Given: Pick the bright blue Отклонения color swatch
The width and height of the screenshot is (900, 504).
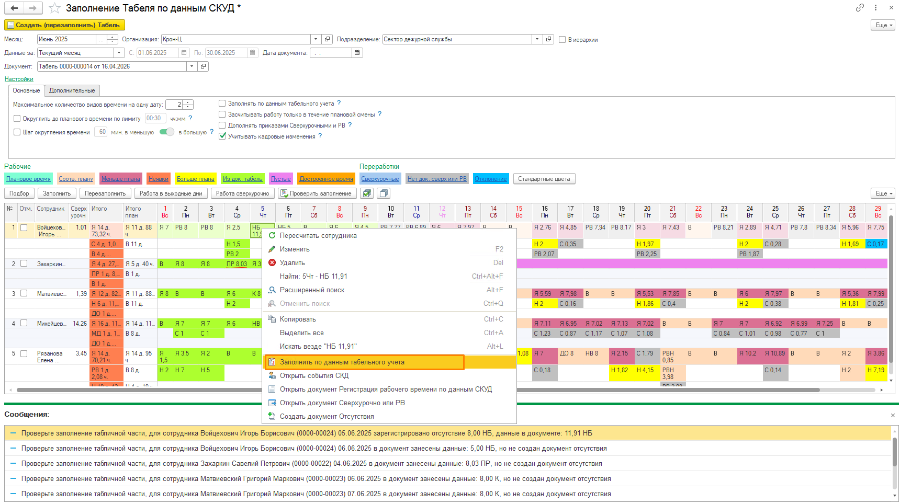Looking at the screenshot, I should pos(491,179).
